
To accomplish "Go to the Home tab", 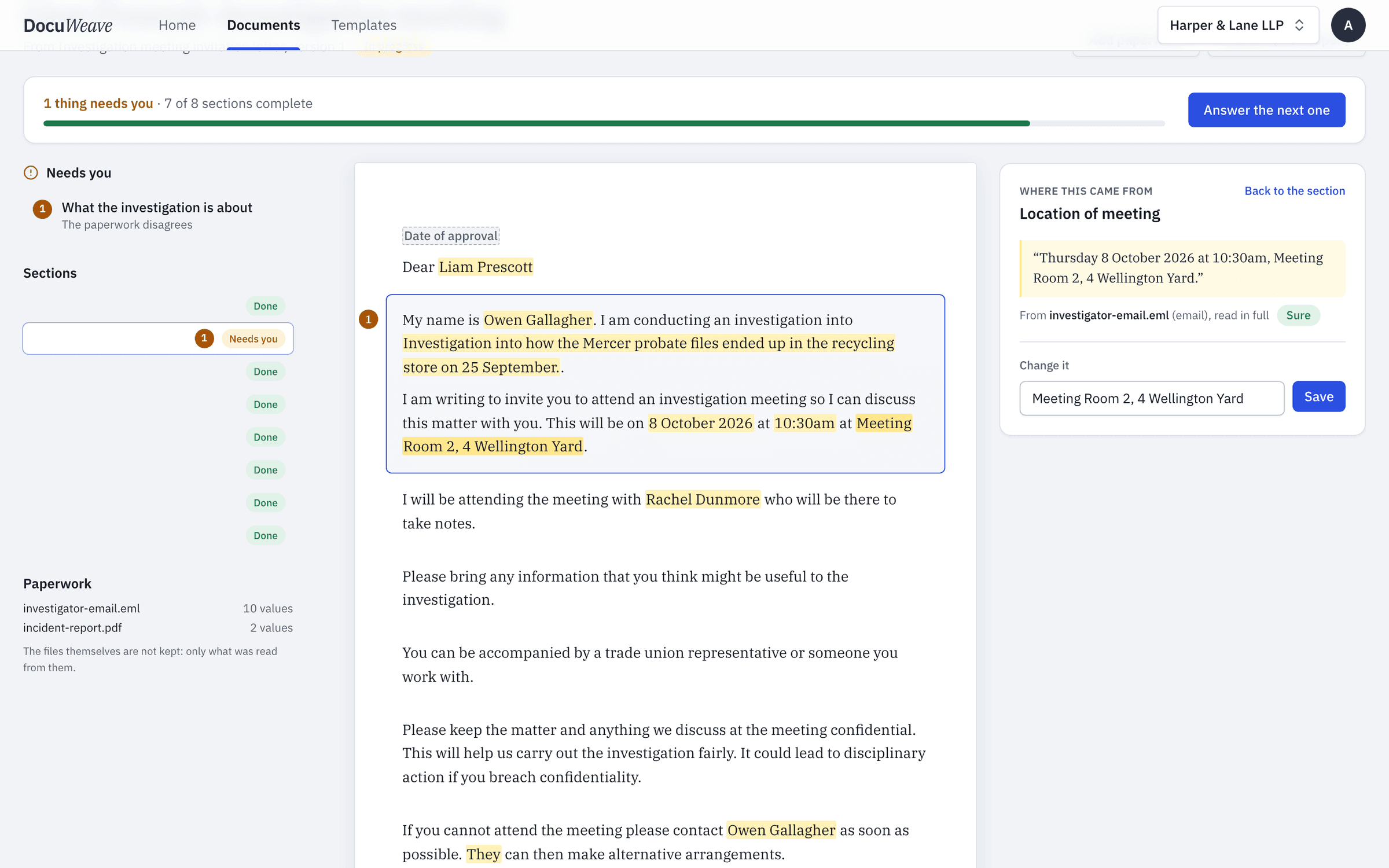I will click(177, 25).
